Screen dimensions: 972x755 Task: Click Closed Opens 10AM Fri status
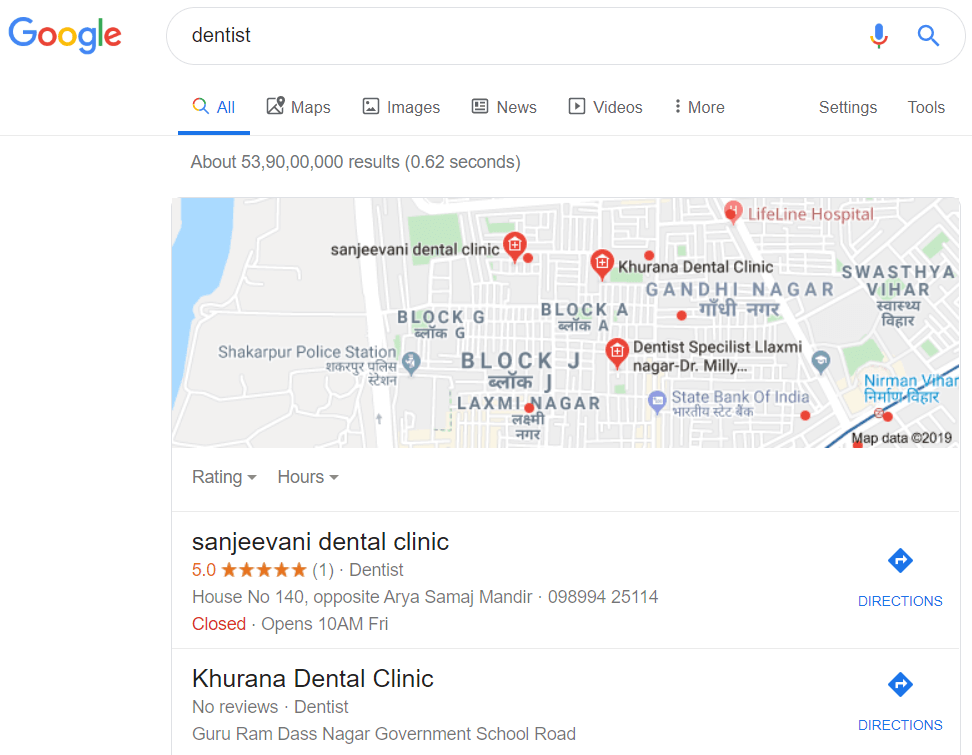point(289,624)
